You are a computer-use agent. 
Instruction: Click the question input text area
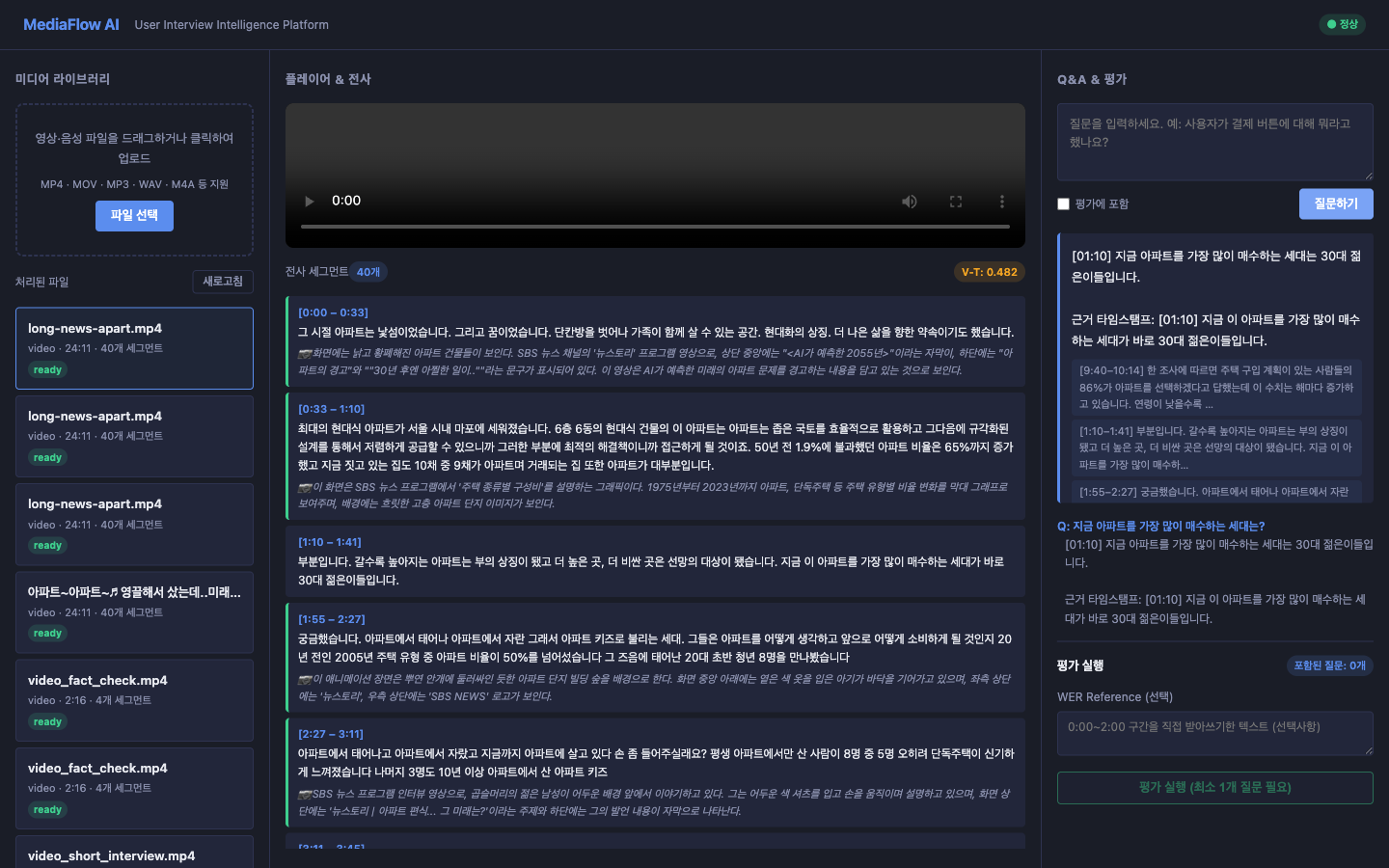point(1214,142)
